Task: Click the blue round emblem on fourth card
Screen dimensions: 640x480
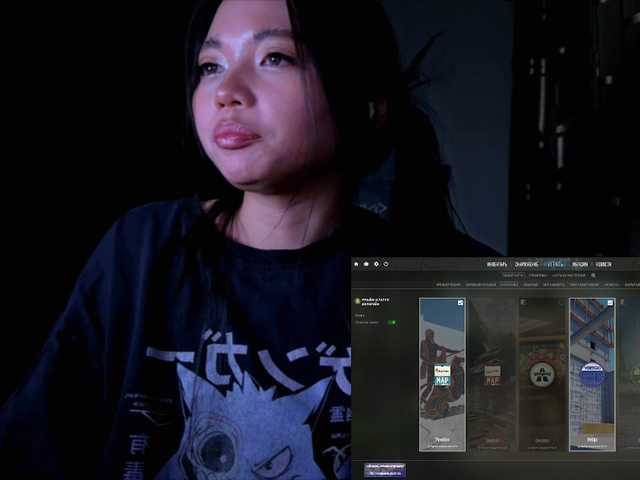Action: click(x=593, y=374)
